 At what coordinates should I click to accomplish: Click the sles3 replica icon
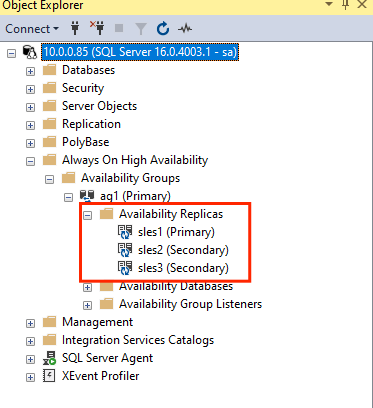125,268
